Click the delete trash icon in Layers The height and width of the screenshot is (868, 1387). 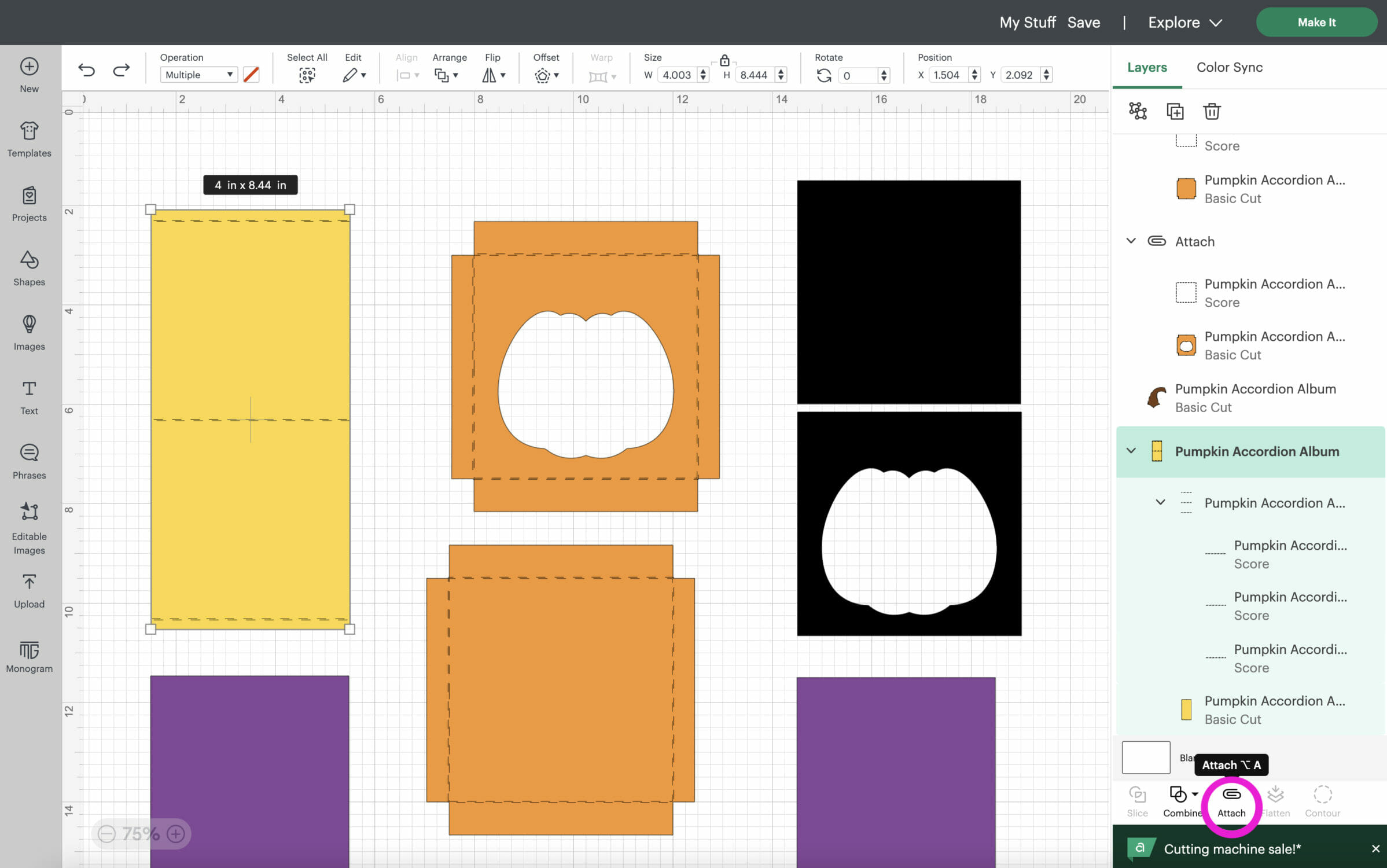pyautogui.click(x=1212, y=111)
